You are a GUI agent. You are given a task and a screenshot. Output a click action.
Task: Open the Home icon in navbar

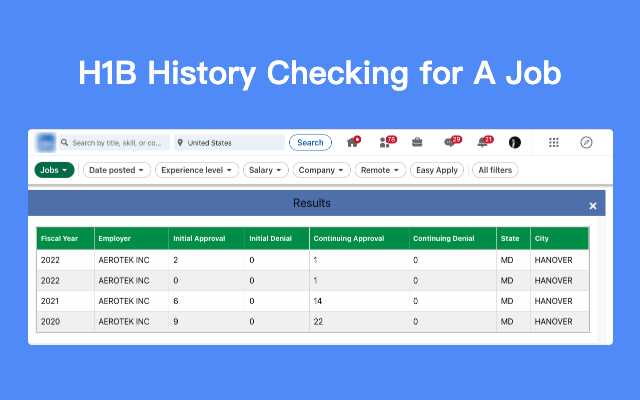[353, 142]
